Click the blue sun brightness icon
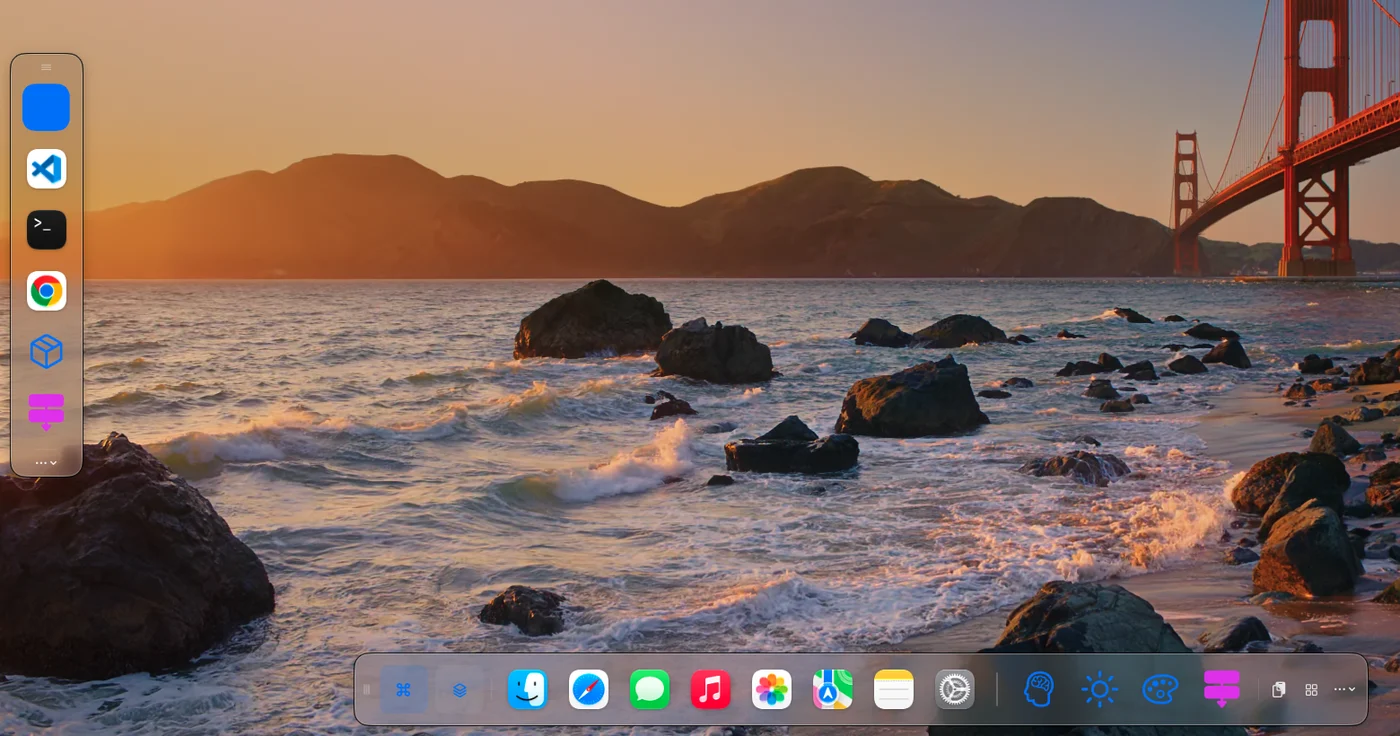 click(x=1100, y=690)
